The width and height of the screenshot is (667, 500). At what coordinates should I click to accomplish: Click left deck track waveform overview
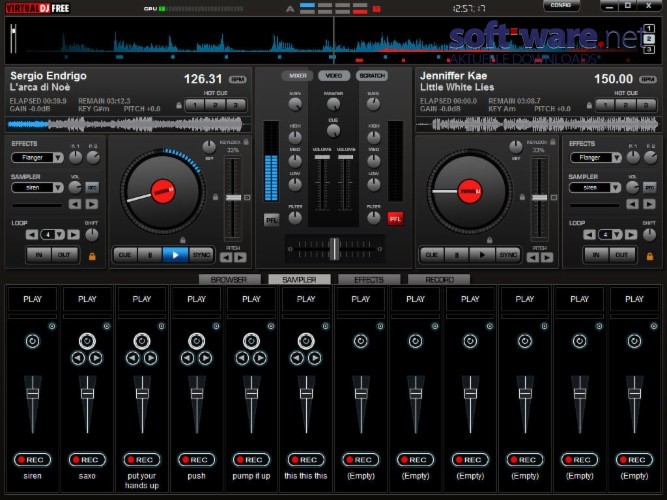pos(125,125)
